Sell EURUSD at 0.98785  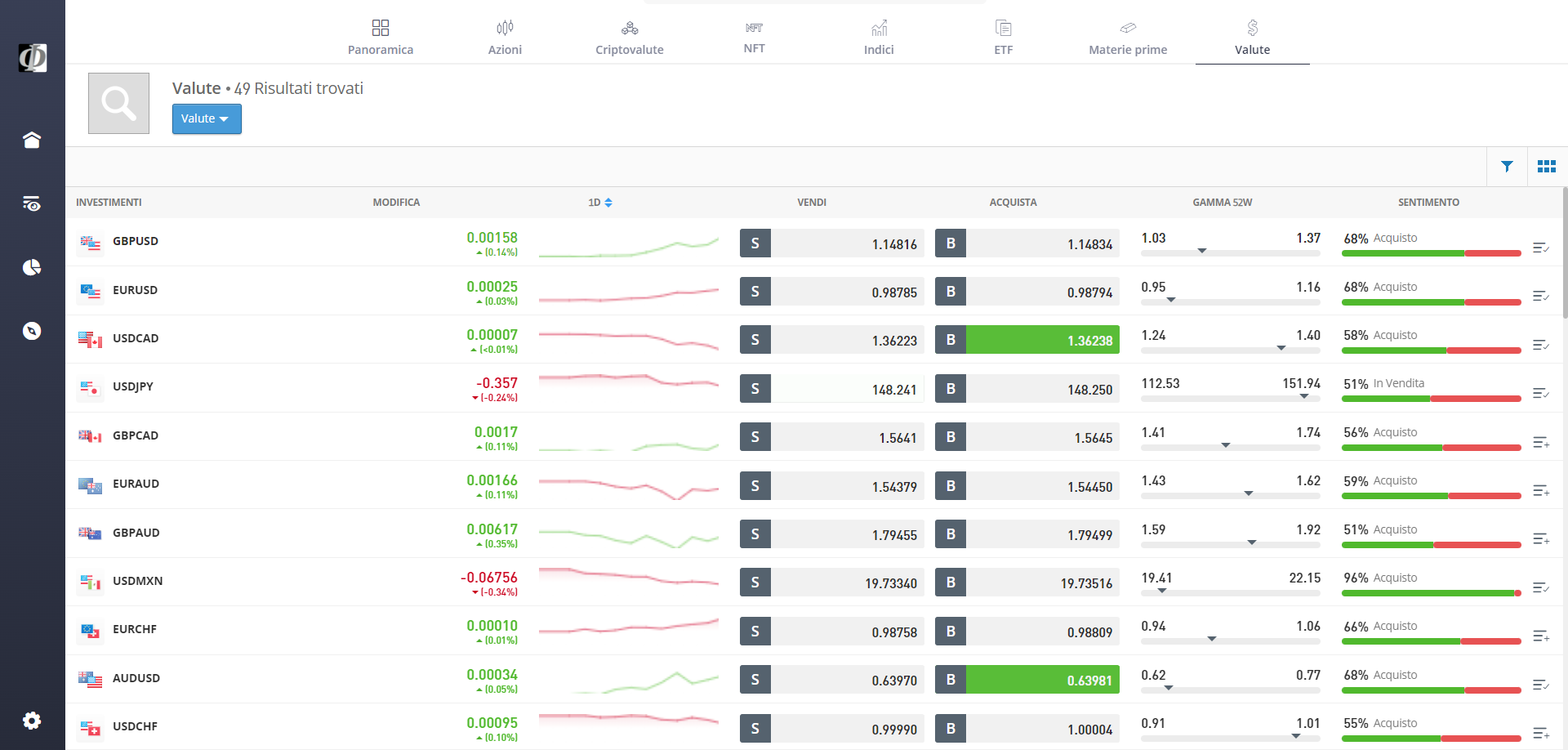tap(832, 292)
